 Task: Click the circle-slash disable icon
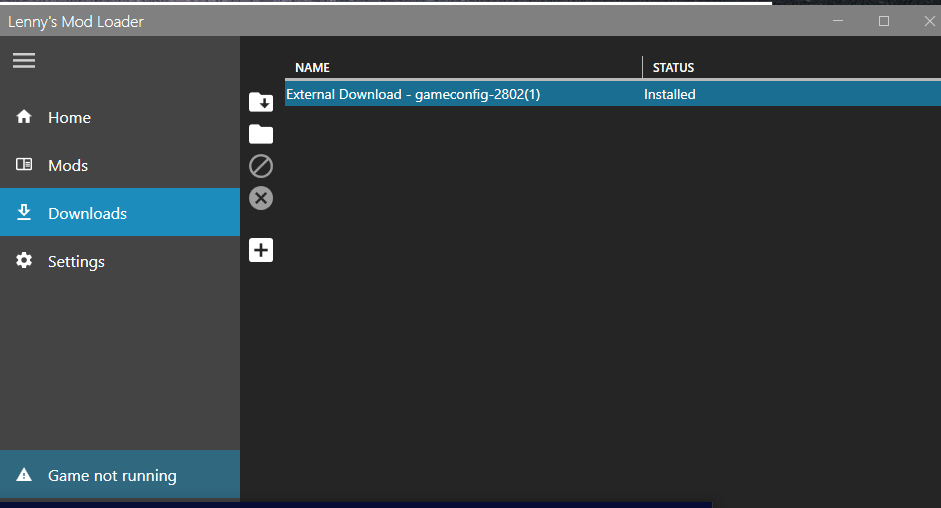(x=261, y=166)
